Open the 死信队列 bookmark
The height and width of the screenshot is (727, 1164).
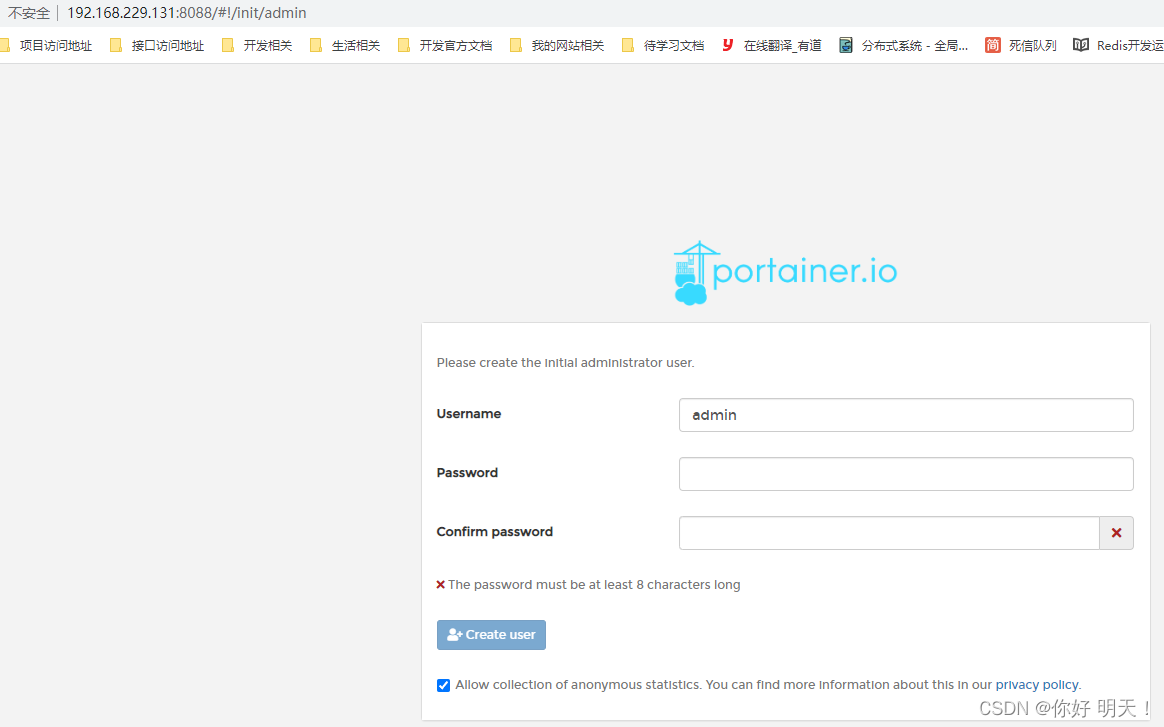(x=1021, y=45)
